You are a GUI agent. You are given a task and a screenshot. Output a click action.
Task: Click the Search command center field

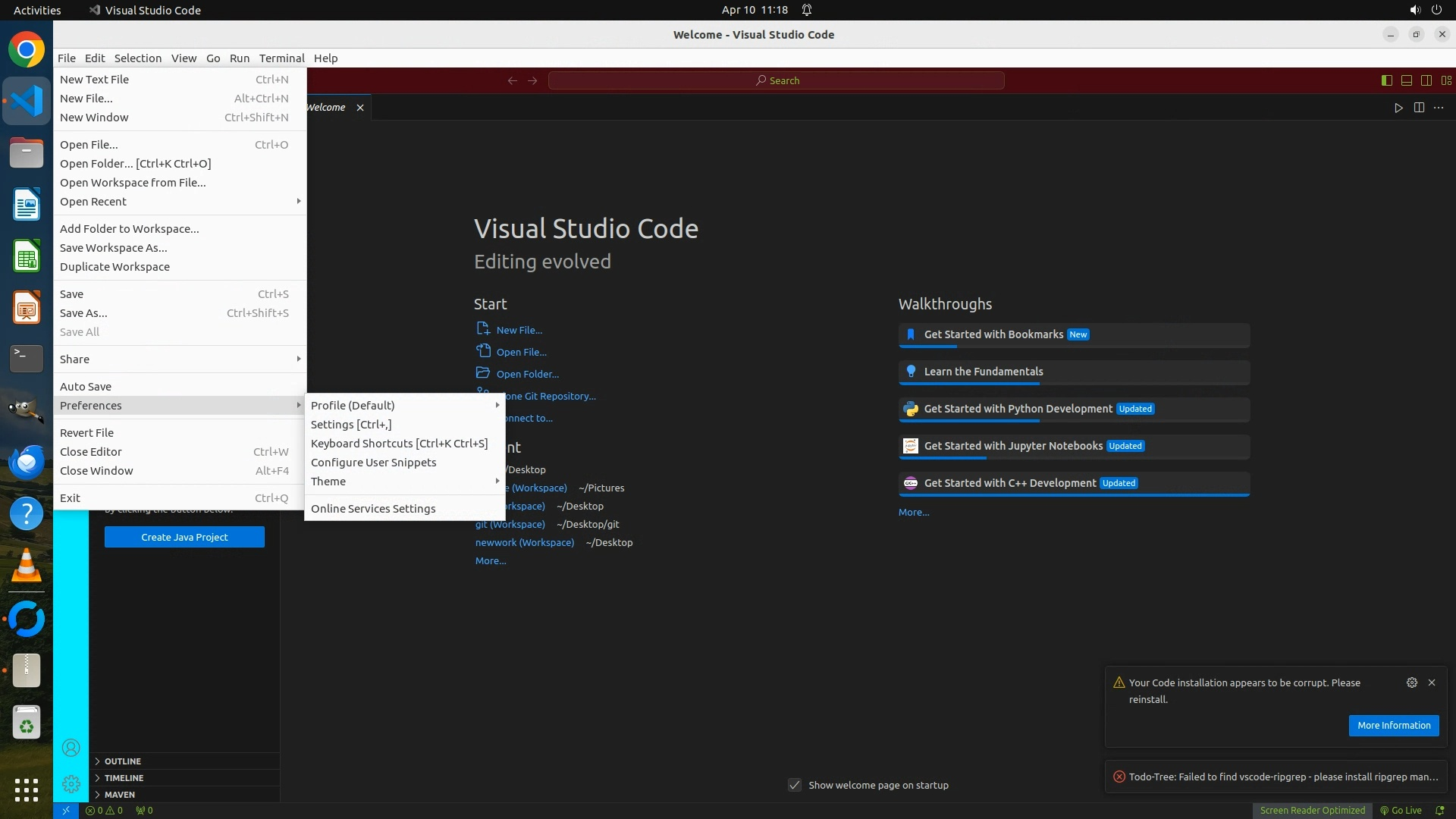(777, 80)
